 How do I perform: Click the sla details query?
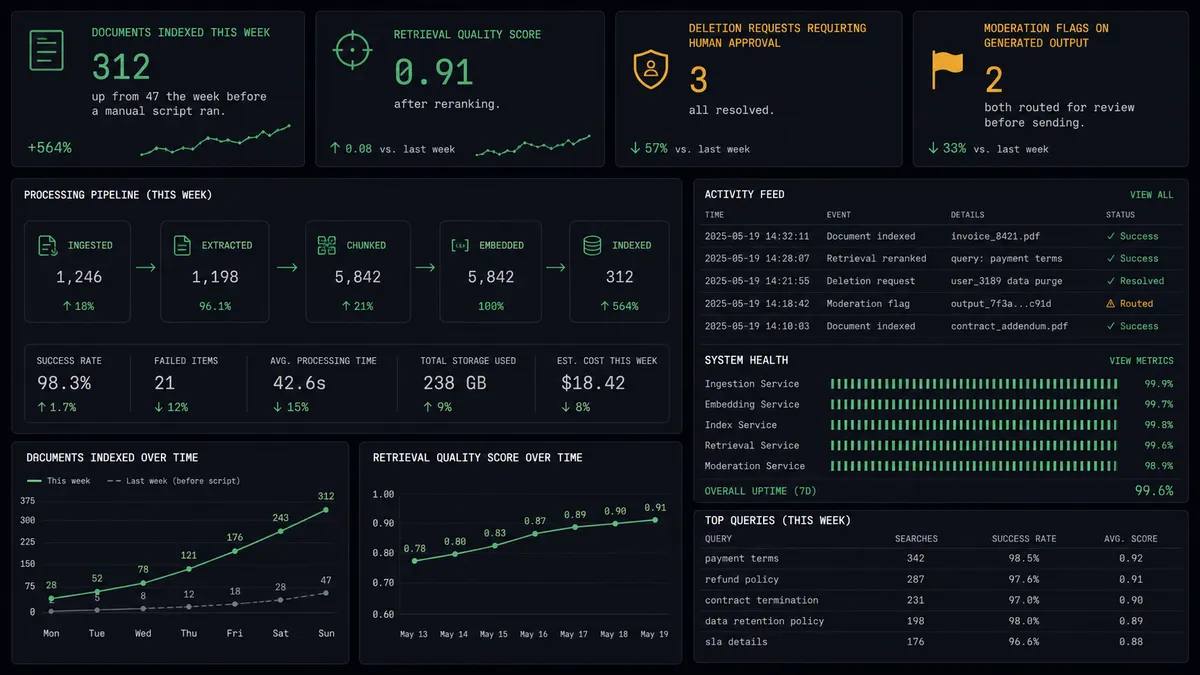[736, 642]
